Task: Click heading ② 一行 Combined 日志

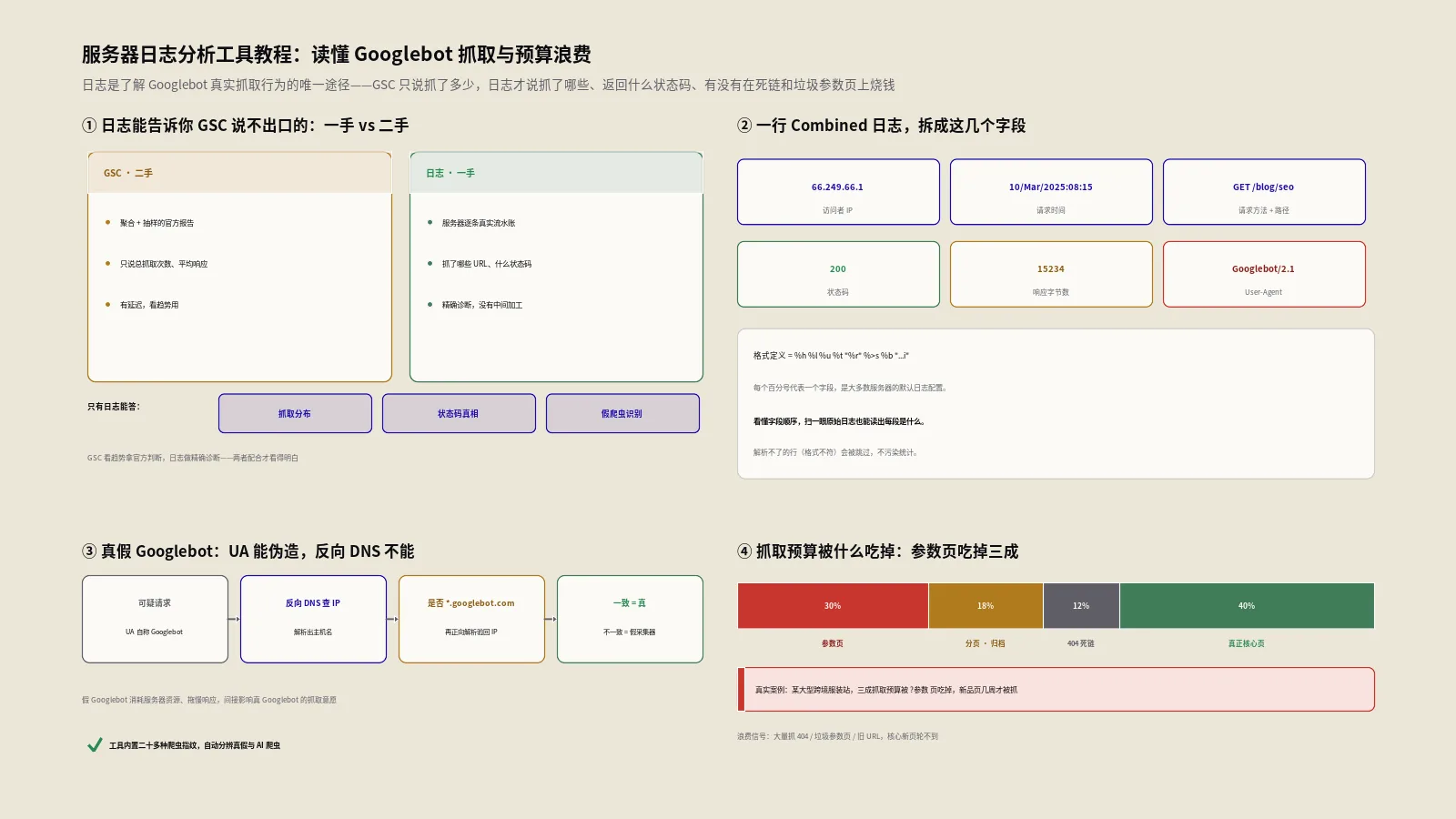Action: (x=882, y=126)
